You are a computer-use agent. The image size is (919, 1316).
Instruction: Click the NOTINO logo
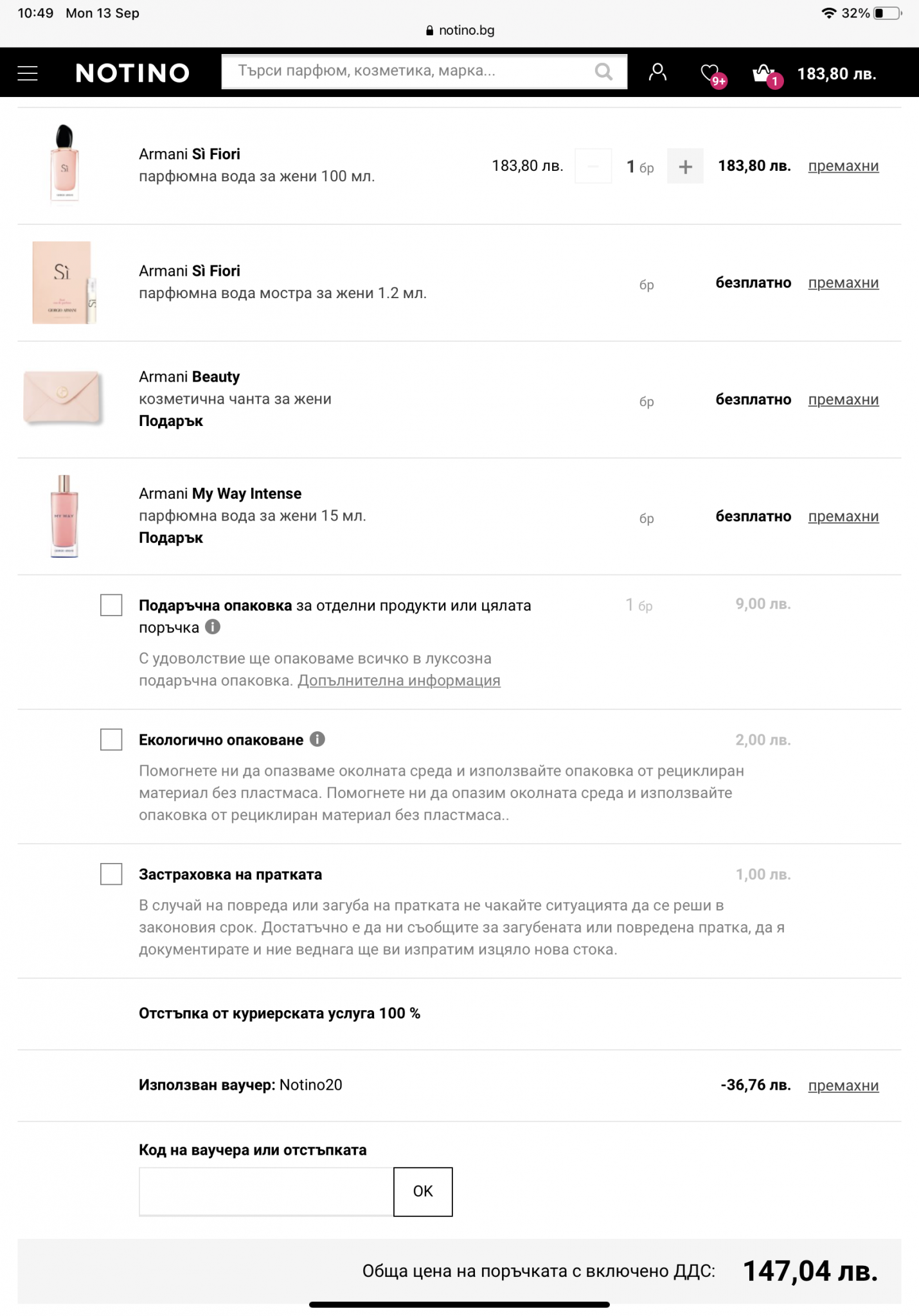(x=132, y=73)
